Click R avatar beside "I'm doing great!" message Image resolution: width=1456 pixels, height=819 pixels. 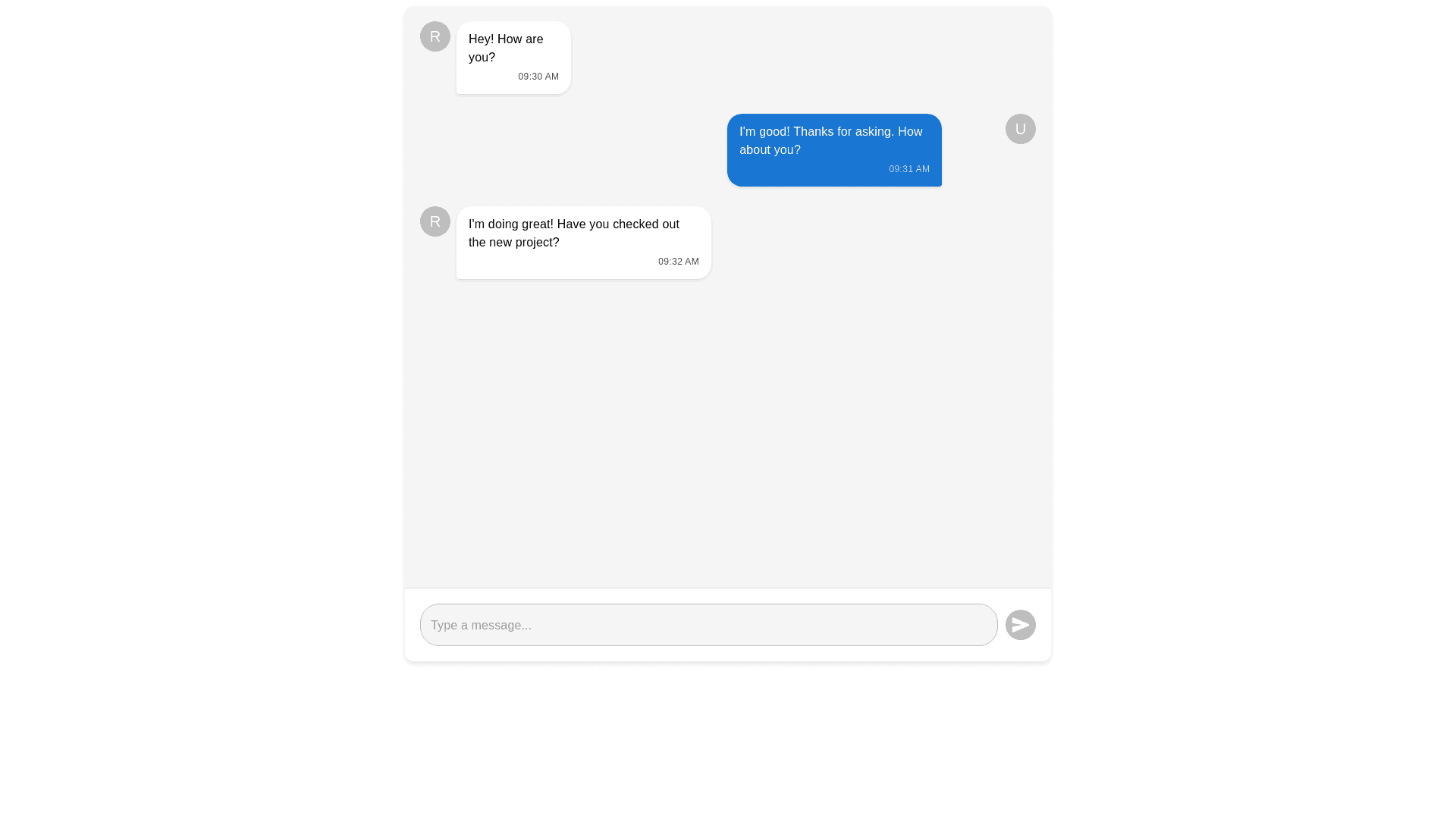pyautogui.click(x=435, y=221)
